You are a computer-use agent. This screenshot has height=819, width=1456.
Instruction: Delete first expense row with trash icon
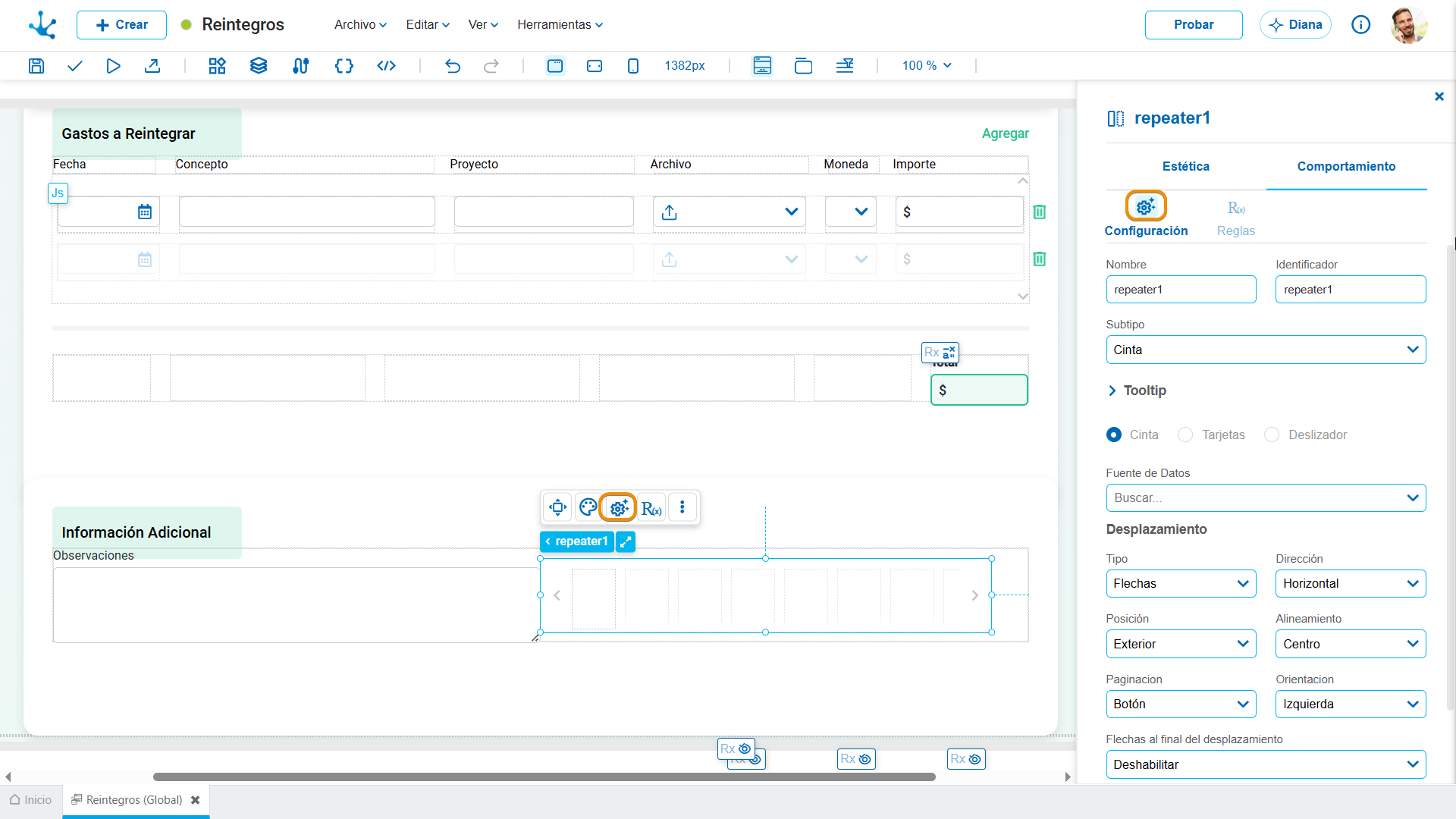(1040, 212)
